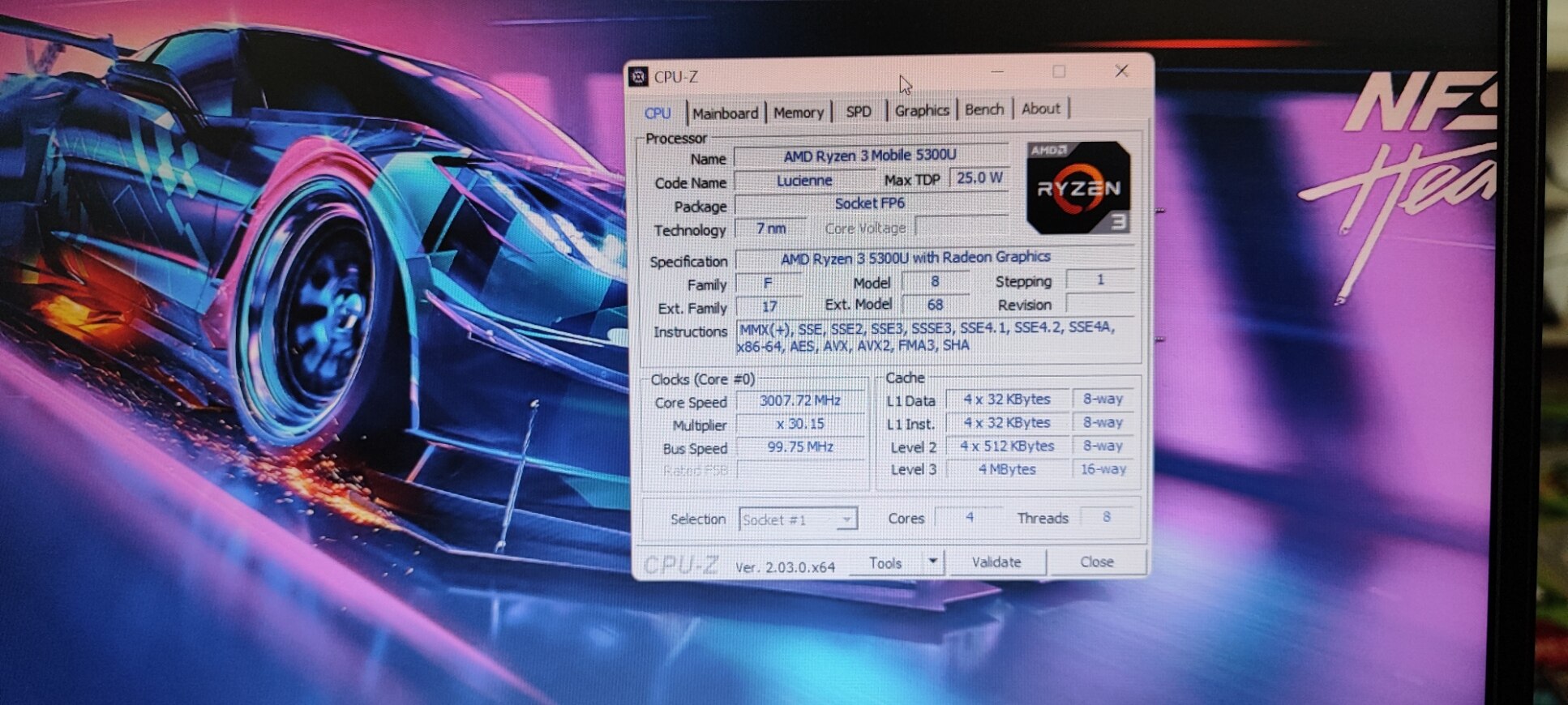The image size is (1568, 705).
Task: Click the version text Ver. 2.03.0.x64
Action: 785,567
